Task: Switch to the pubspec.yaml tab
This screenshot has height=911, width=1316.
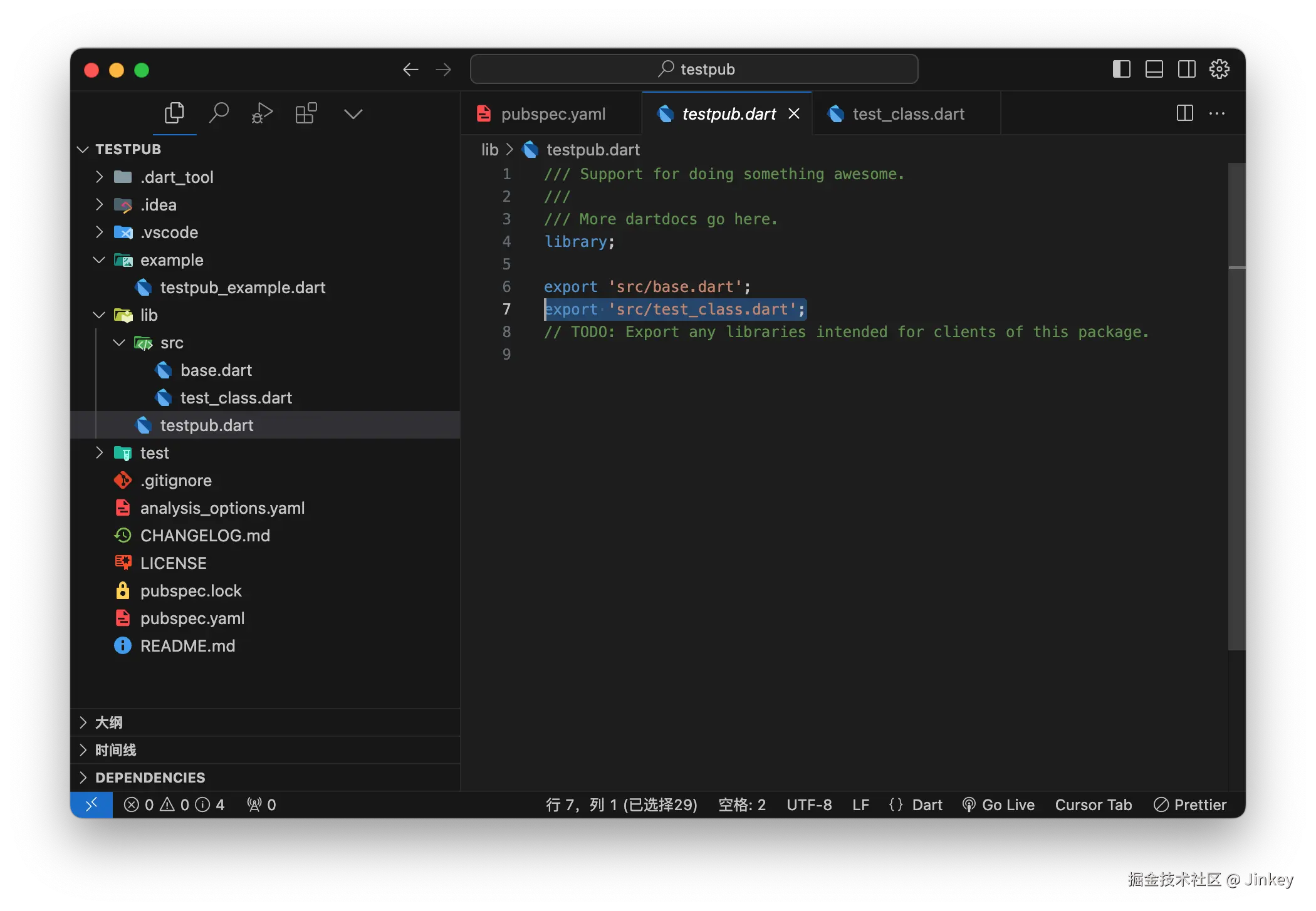Action: [x=552, y=114]
